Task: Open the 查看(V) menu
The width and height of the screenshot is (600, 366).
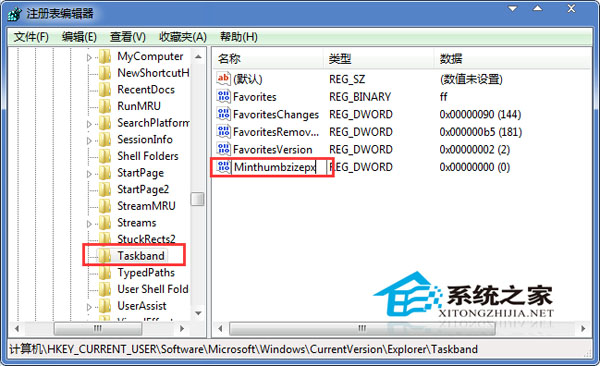Action: [x=128, y=37]
